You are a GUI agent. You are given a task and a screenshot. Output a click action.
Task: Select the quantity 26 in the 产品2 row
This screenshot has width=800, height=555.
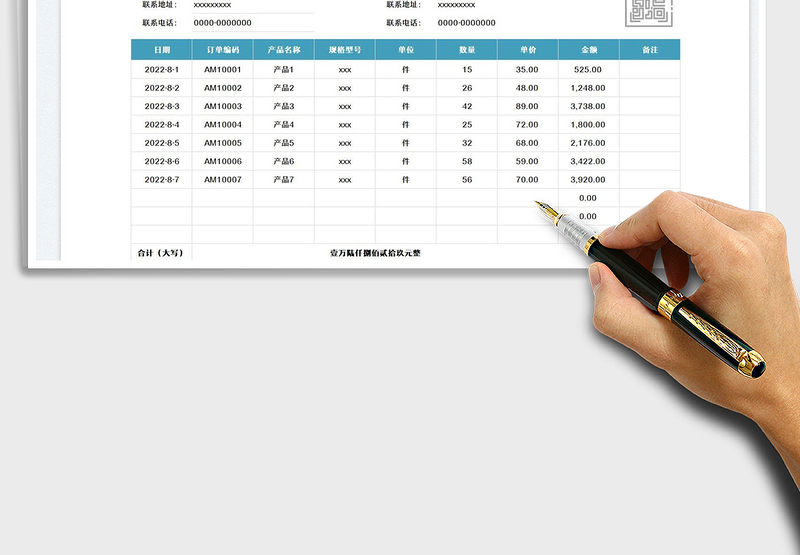click(x=467, y=88)
